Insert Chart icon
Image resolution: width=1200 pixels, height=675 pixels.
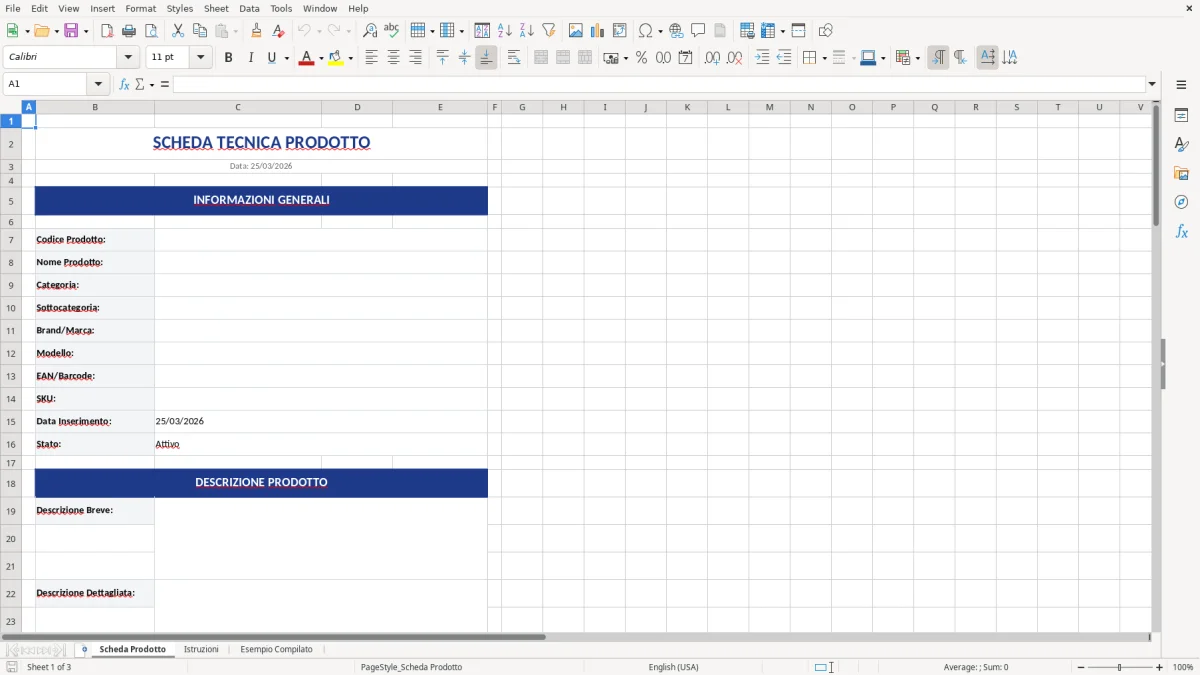598,30
